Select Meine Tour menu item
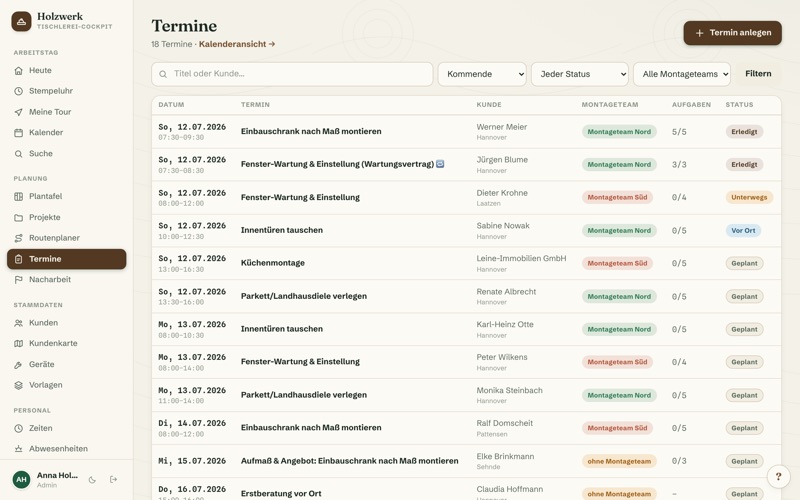 click(x=66, y=112)
